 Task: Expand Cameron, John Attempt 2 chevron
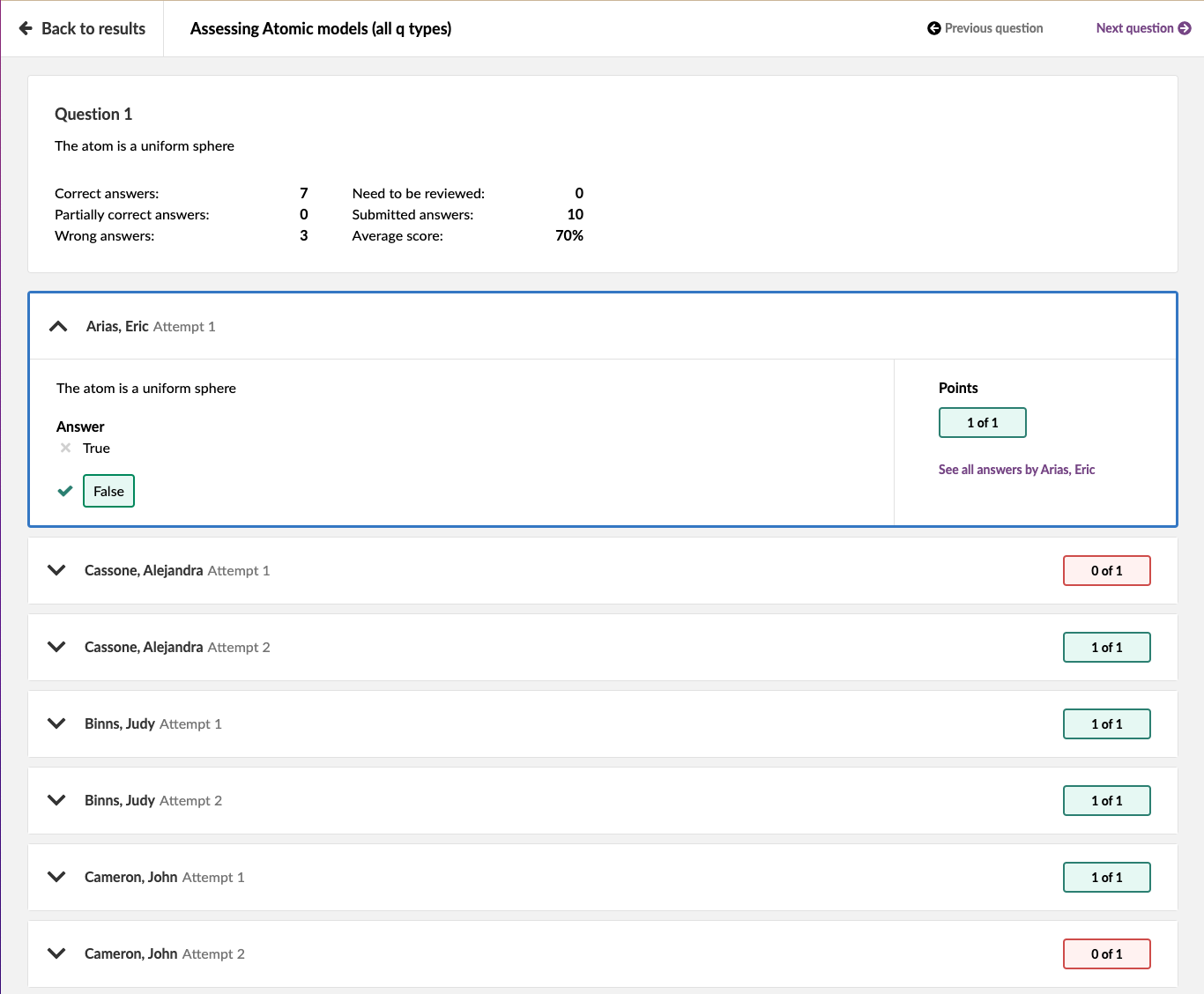pos(56,953)
